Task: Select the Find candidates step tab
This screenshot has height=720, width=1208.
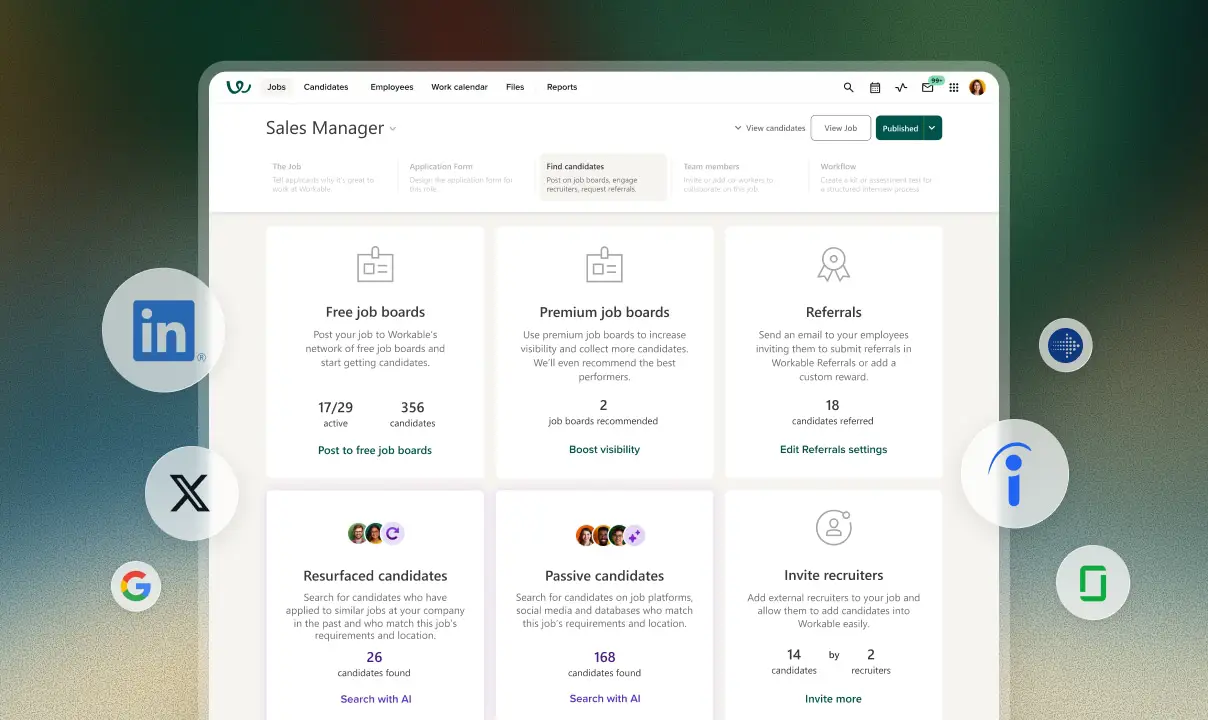Action: click(603, 177)
